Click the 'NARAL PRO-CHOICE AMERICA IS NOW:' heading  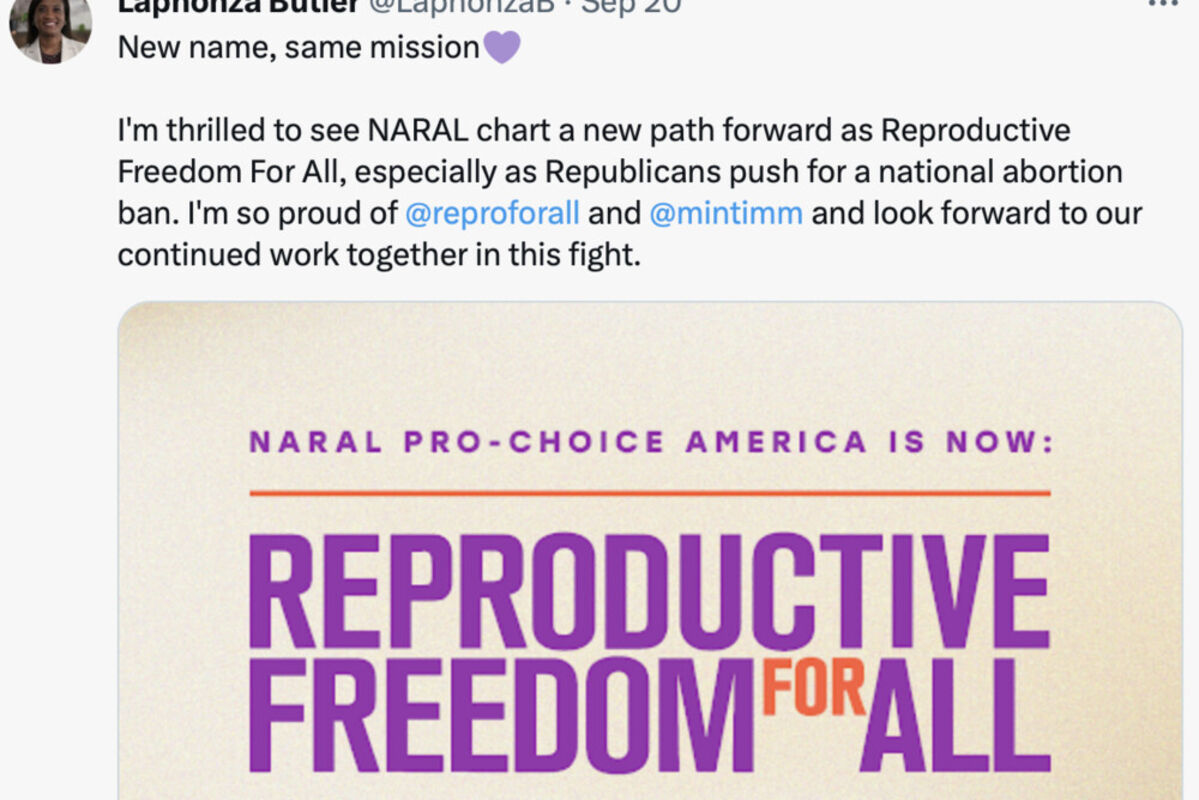coord(651,442)
